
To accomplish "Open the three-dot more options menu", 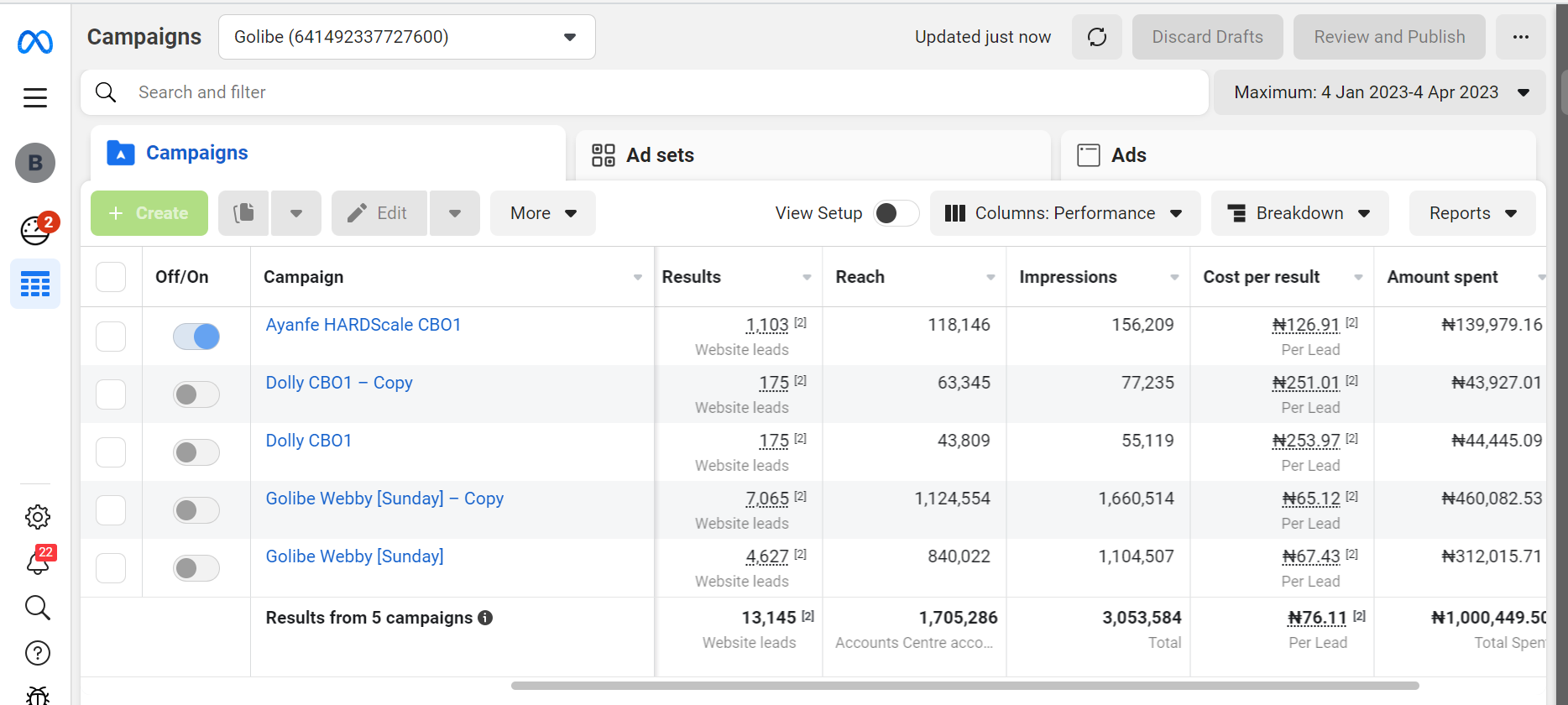I will [1521, 37].
